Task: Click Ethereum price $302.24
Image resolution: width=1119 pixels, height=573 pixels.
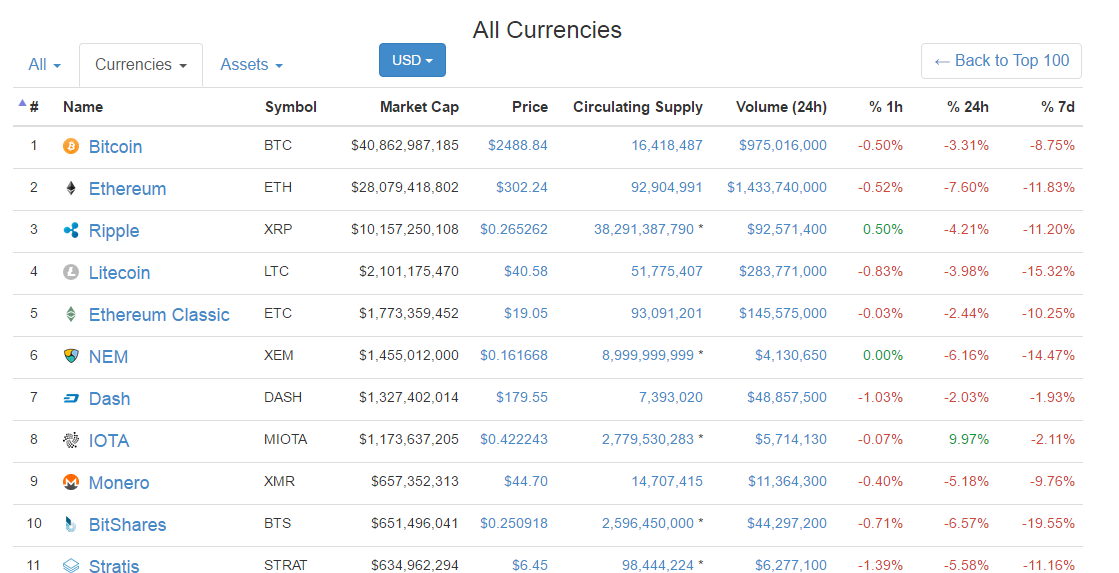Action: (x=522, y=188)
